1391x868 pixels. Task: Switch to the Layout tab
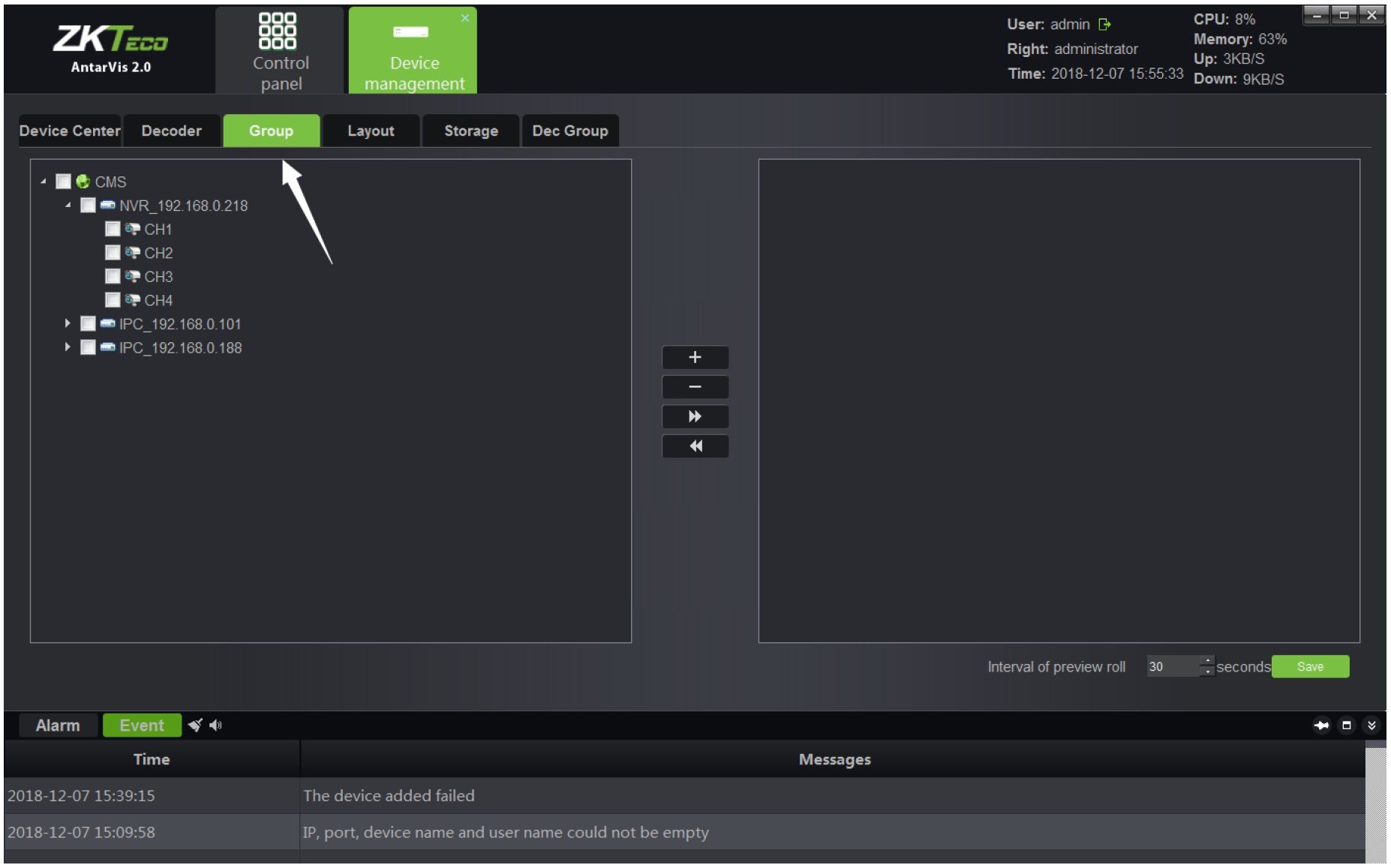coord(371,131)
